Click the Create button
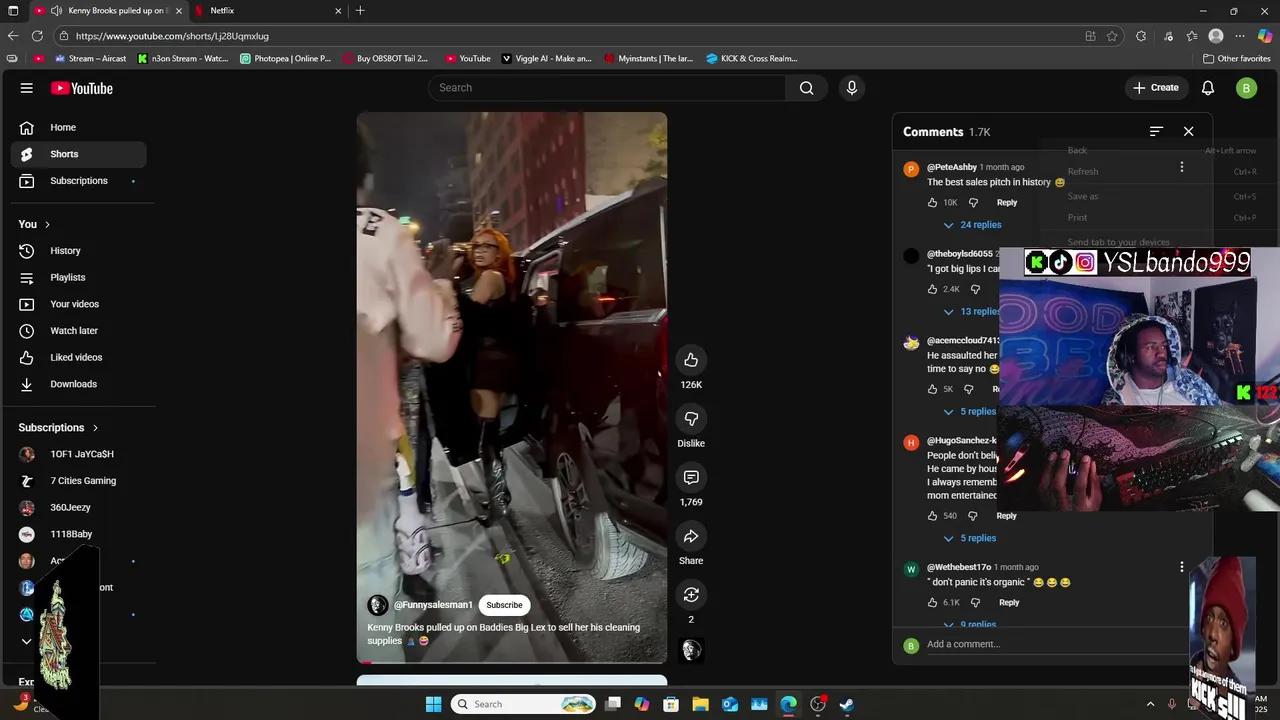 click(x=1155, y=88)
